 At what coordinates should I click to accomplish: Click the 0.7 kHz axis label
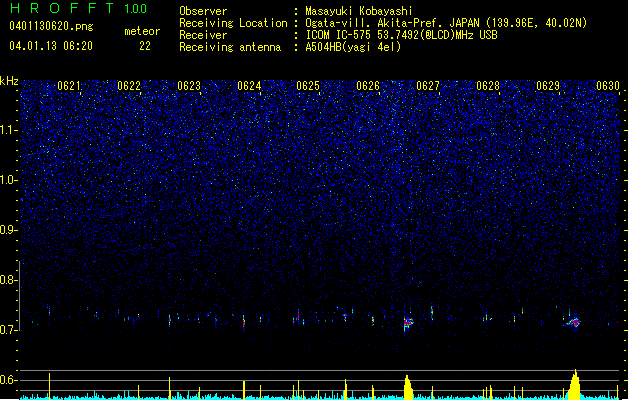point(9,330)
